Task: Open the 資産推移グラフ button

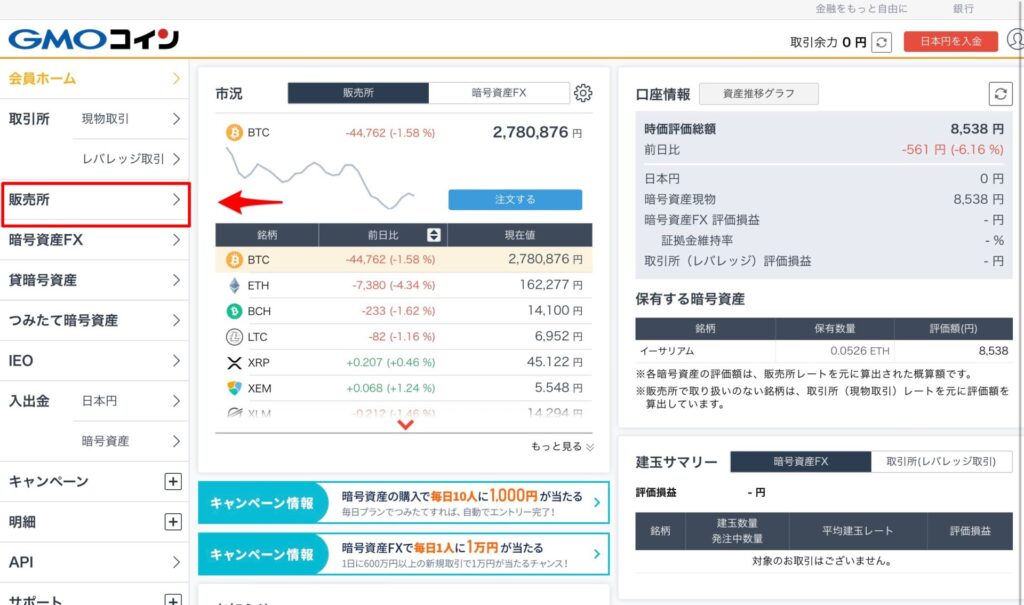Action: (759, 94)
